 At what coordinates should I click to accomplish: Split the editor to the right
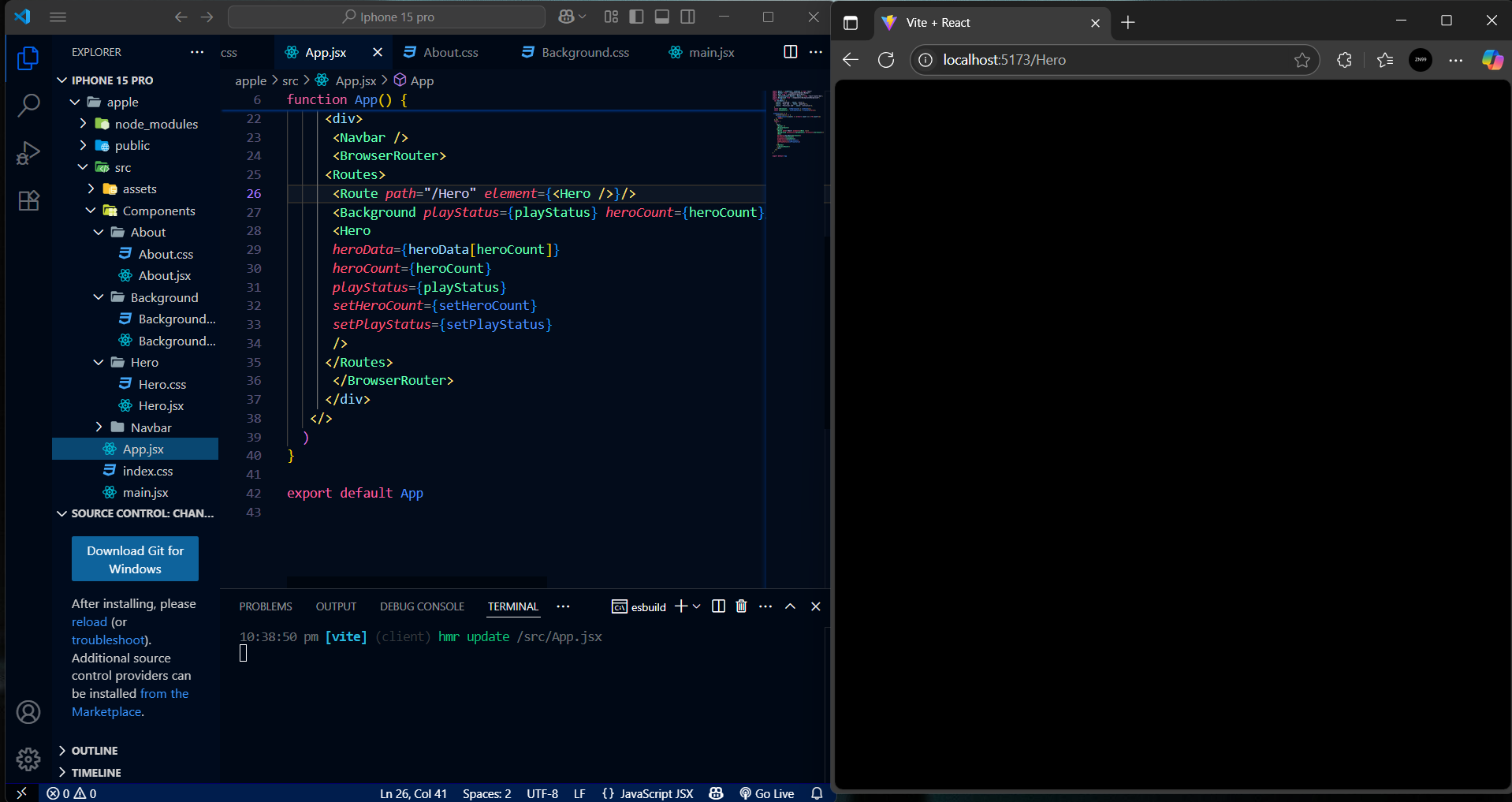point(790,52)
